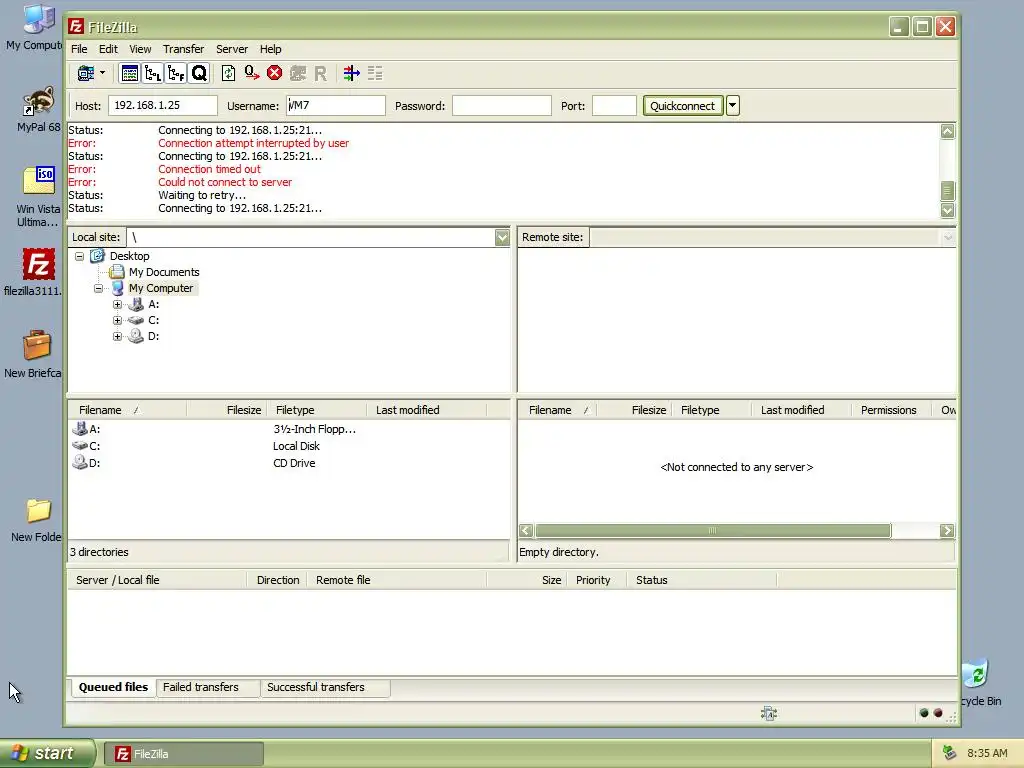
Task: Click the Quickconnect button
Action: [x=682, y=106]
